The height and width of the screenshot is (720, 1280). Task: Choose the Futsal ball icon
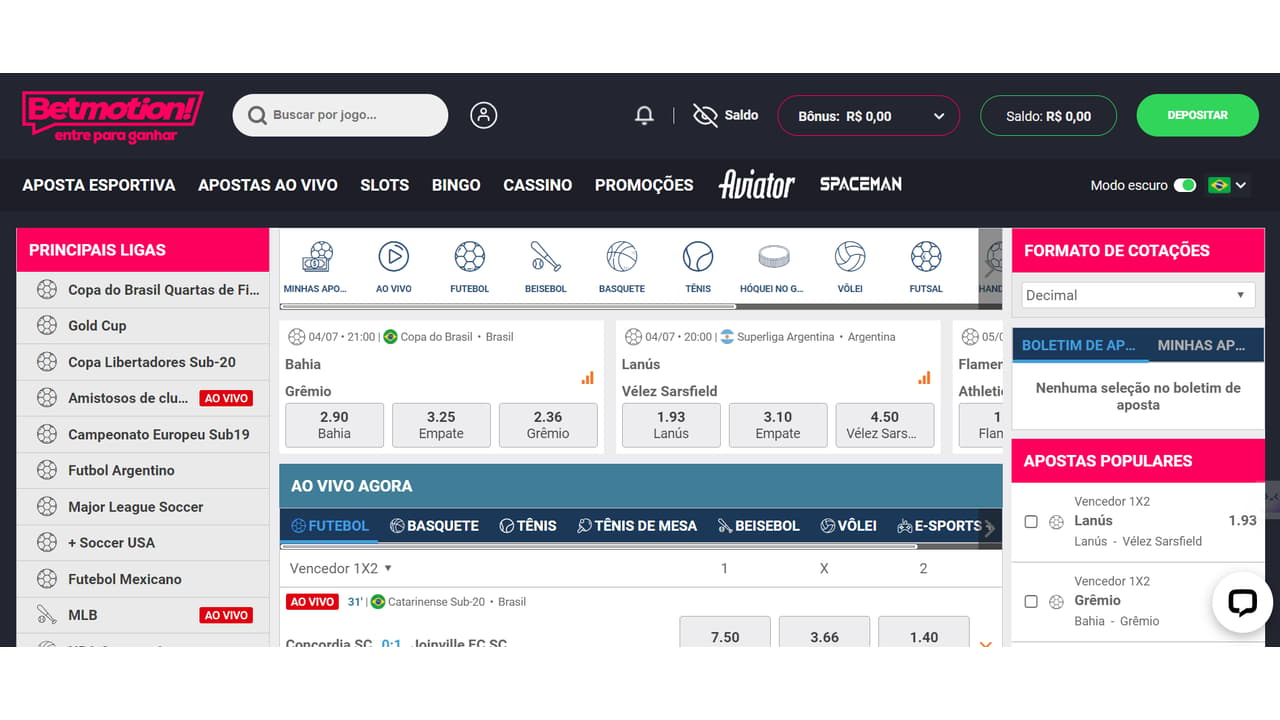(926, 257)
